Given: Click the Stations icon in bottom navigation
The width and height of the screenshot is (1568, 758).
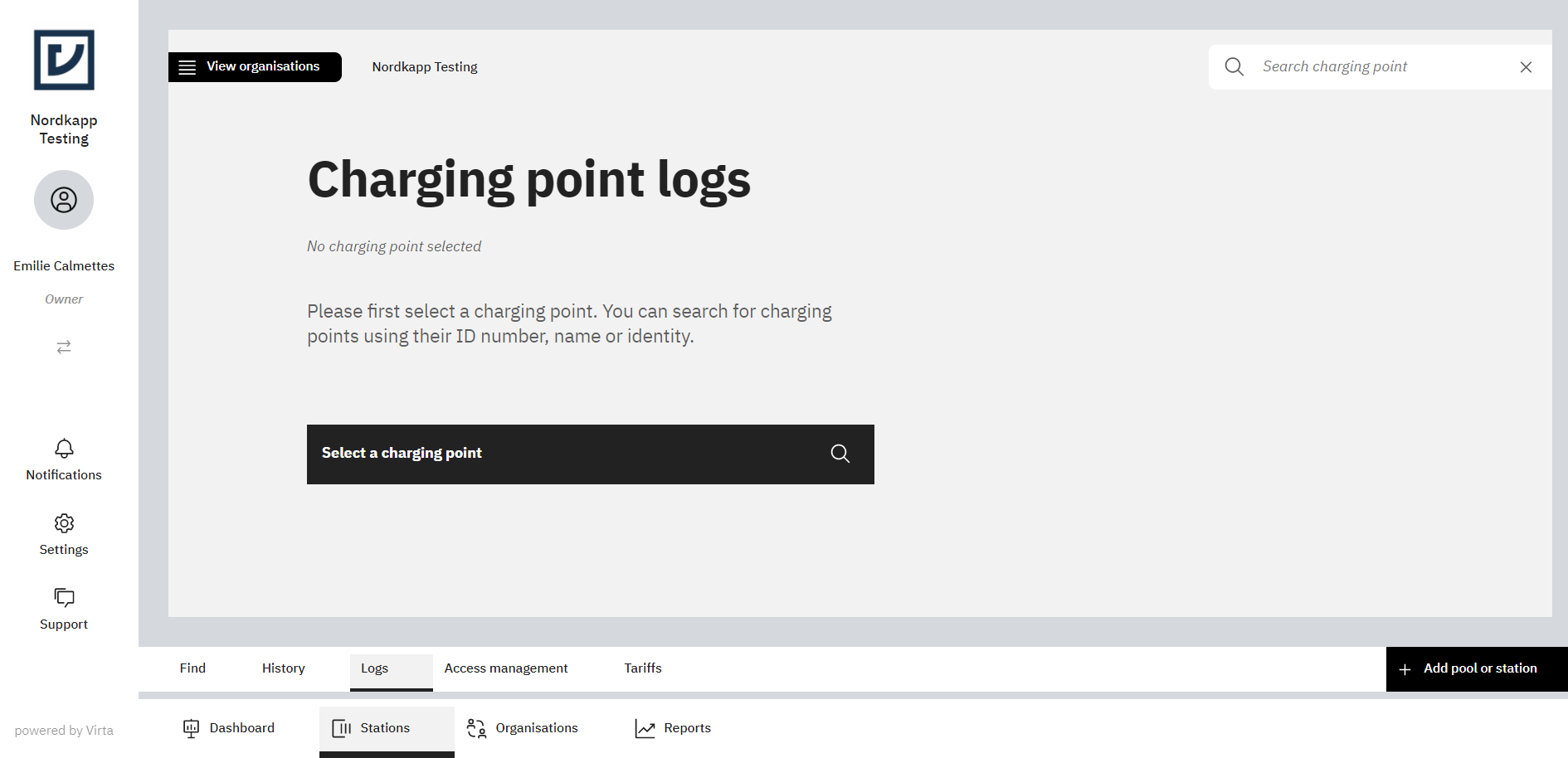Looking at the screenshot, I should [343, 727].
